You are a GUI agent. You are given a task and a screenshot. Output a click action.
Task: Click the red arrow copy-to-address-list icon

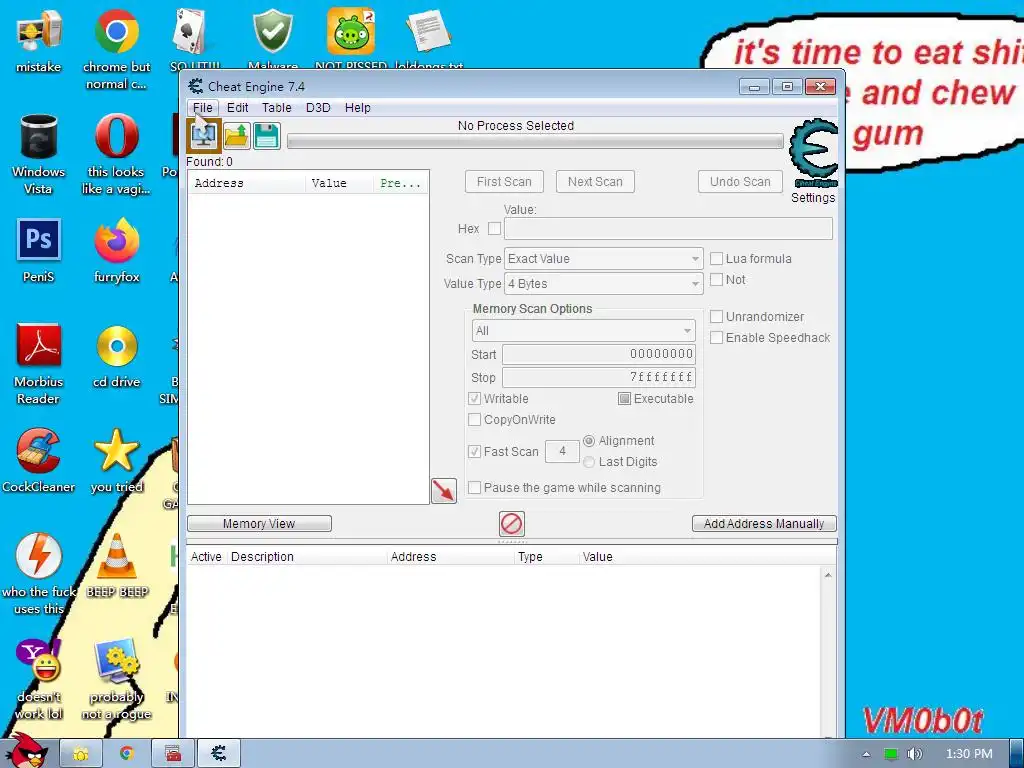444,490
